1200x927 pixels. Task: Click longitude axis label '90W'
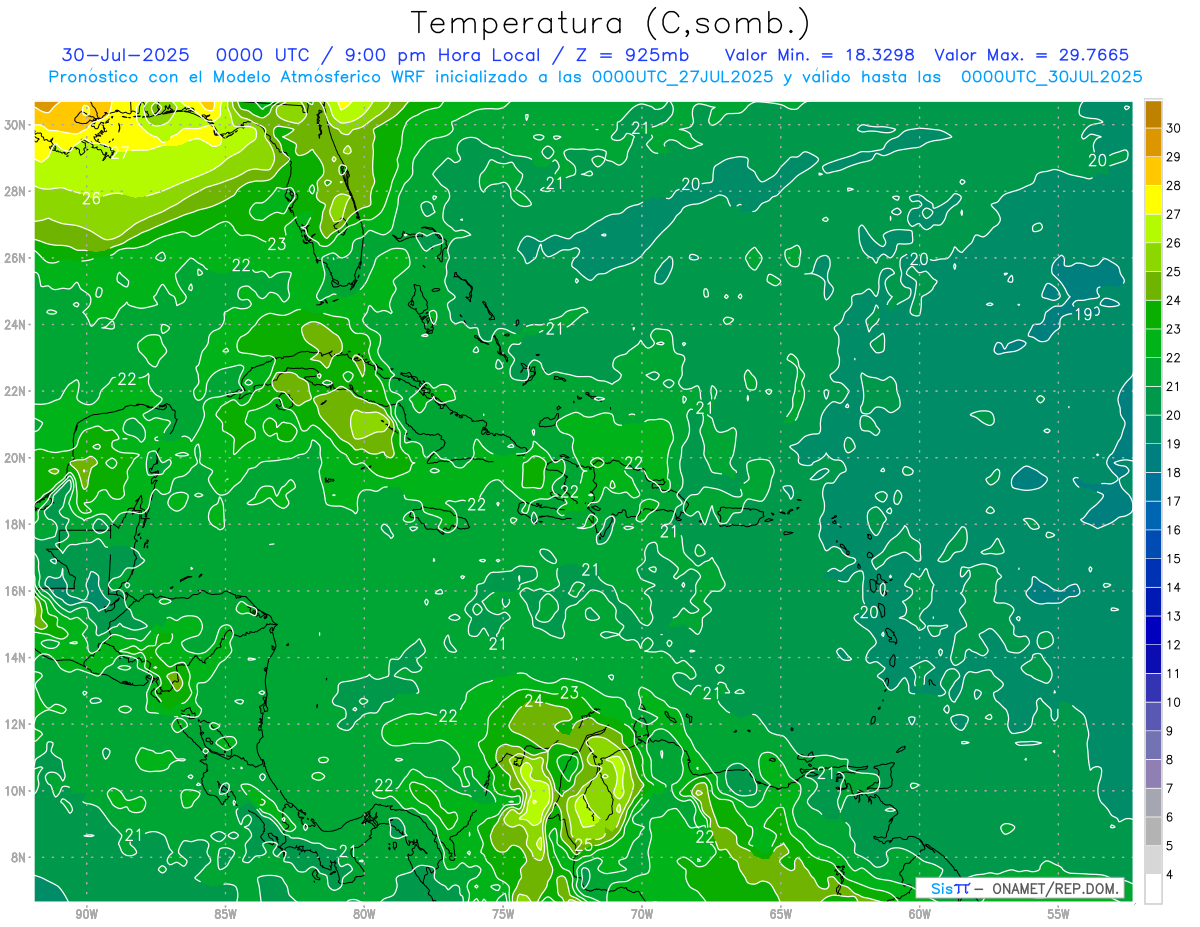point(87,914)
